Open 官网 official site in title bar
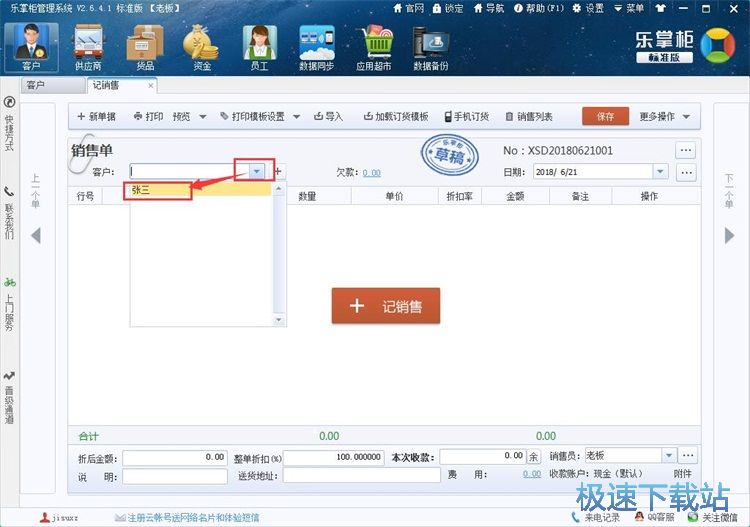This screenshot has height=527, width=750. 408,8
